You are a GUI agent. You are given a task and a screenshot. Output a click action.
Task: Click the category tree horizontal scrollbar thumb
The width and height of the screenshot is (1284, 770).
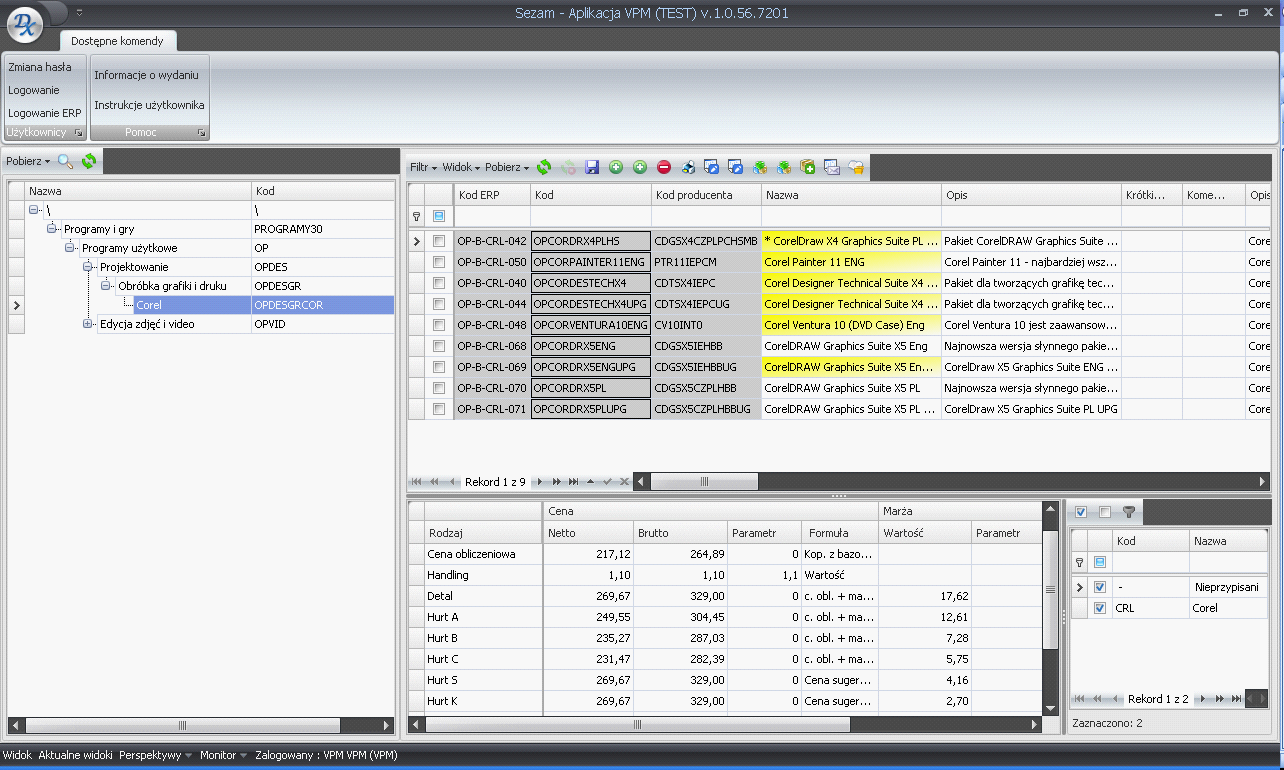[x=182, y=725]
